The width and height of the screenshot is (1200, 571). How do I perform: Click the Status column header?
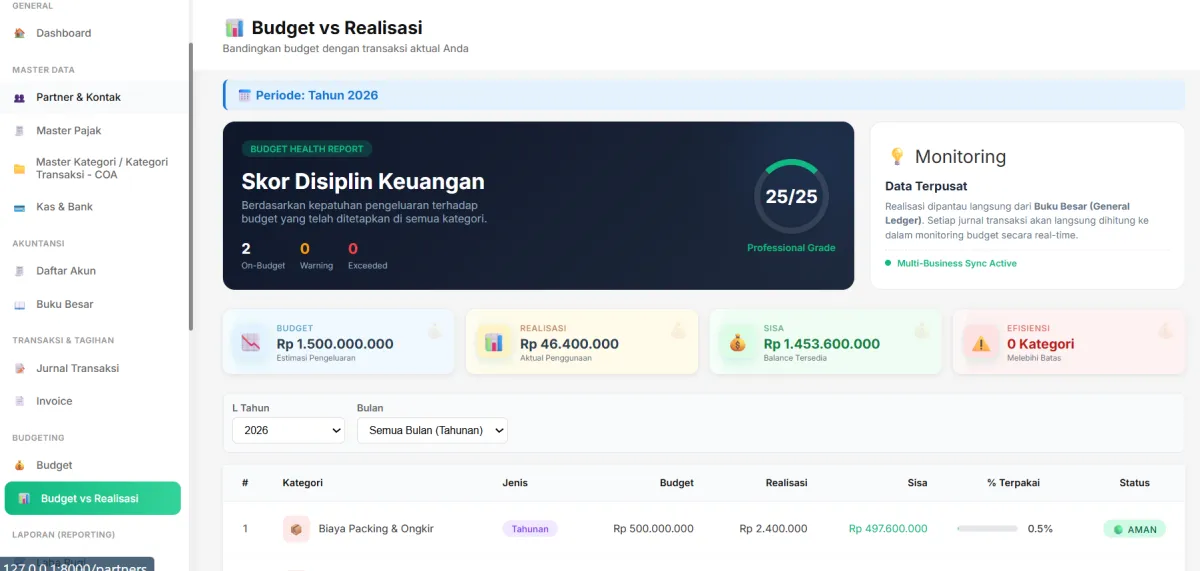1135,483
